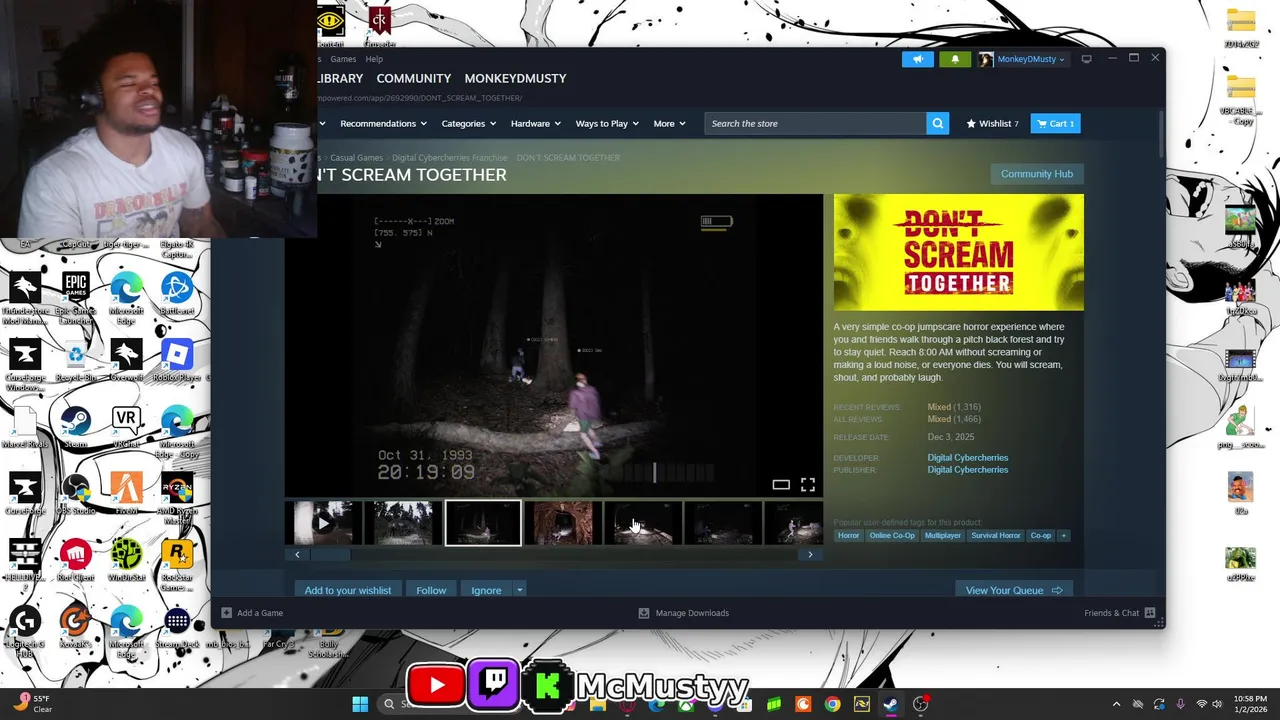Select the Thunderstore Mod Manager desktop icon

(25, 297)
